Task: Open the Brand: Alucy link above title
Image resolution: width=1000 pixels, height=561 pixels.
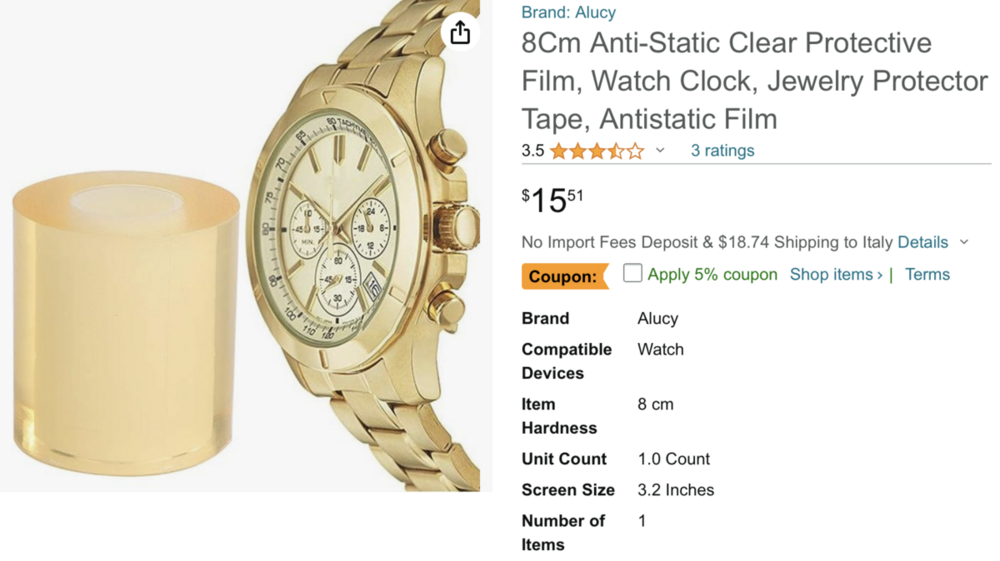Action: (x=568, y=13)
